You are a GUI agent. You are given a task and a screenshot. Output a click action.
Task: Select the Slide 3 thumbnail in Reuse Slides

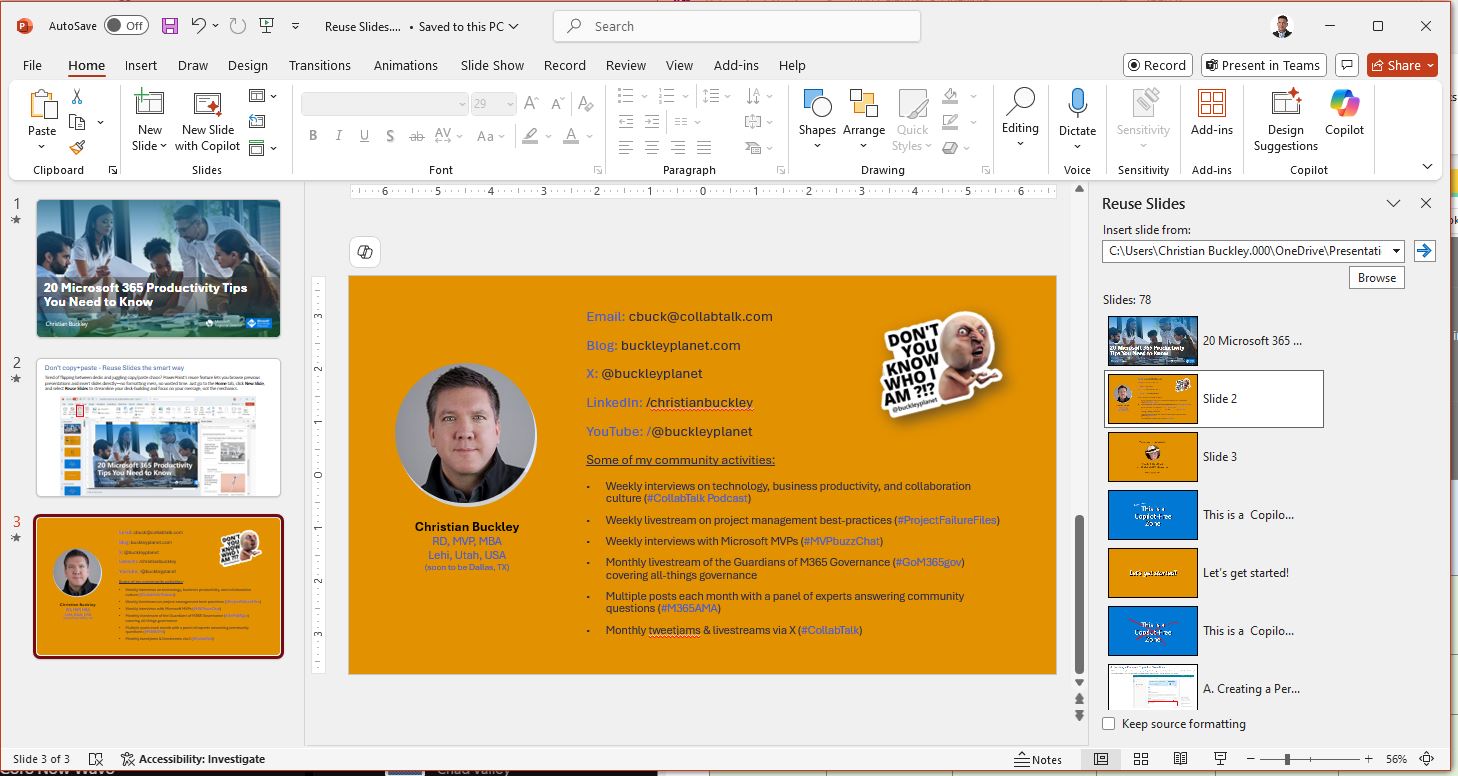(1153, 457)
